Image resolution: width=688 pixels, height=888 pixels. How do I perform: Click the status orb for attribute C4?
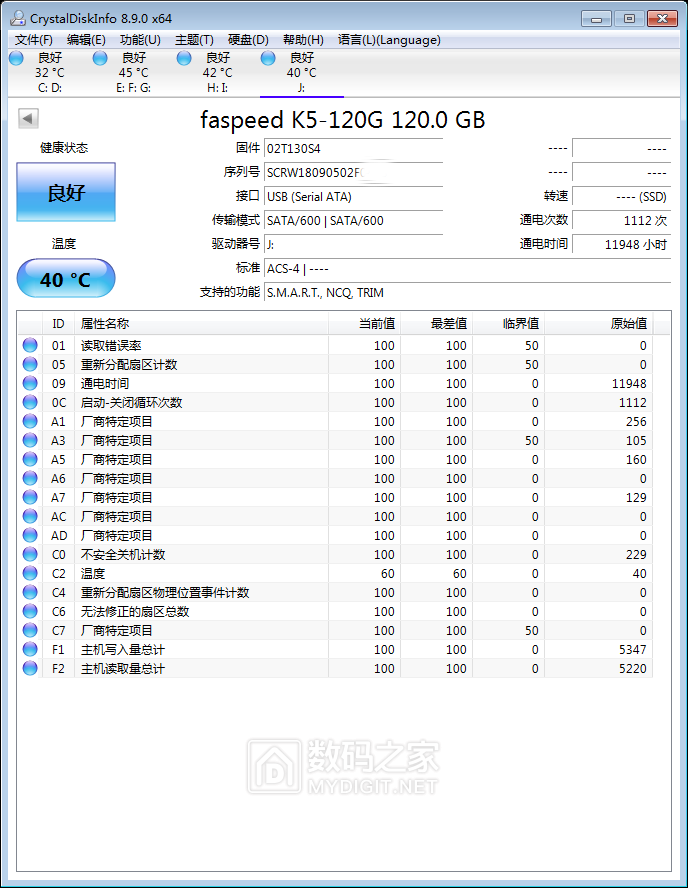[x=30, y=592]
